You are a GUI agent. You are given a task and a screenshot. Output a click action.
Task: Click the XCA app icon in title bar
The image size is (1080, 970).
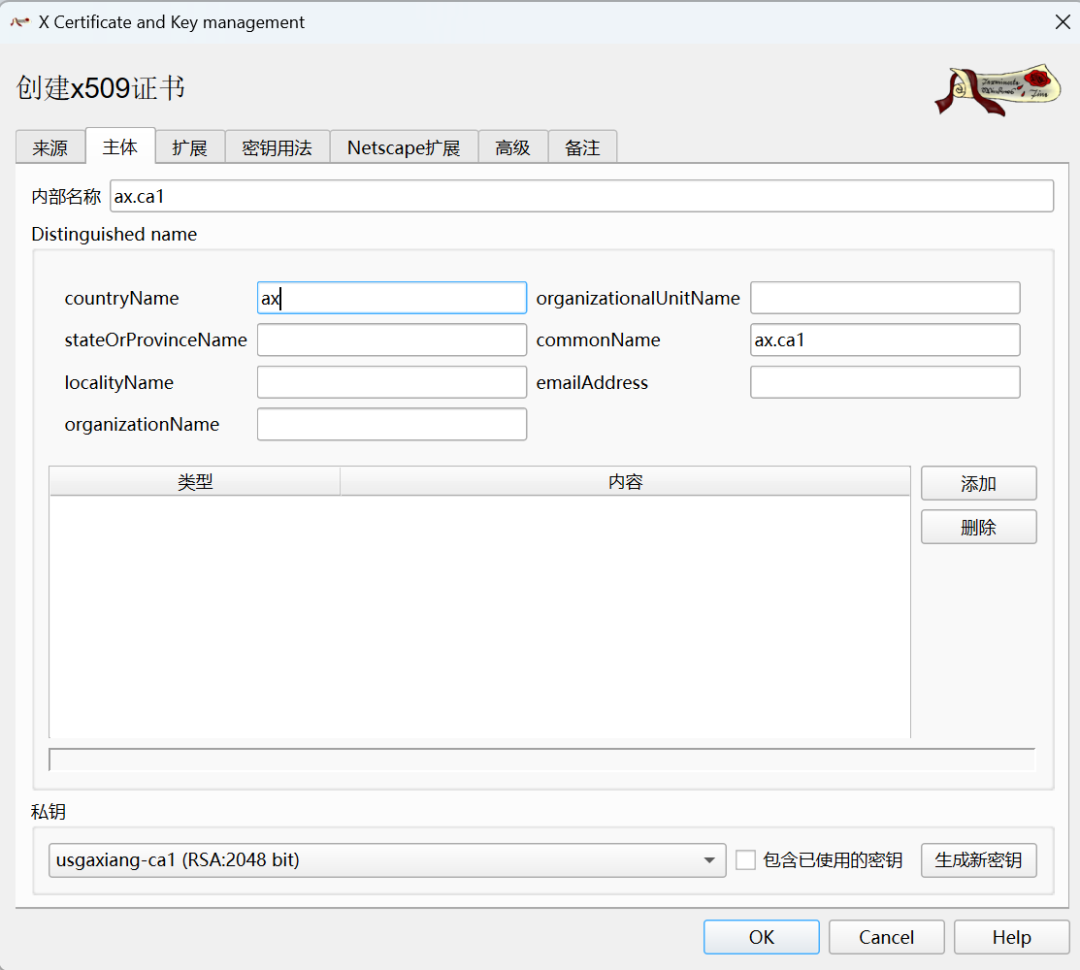click(x=20, y=22)
